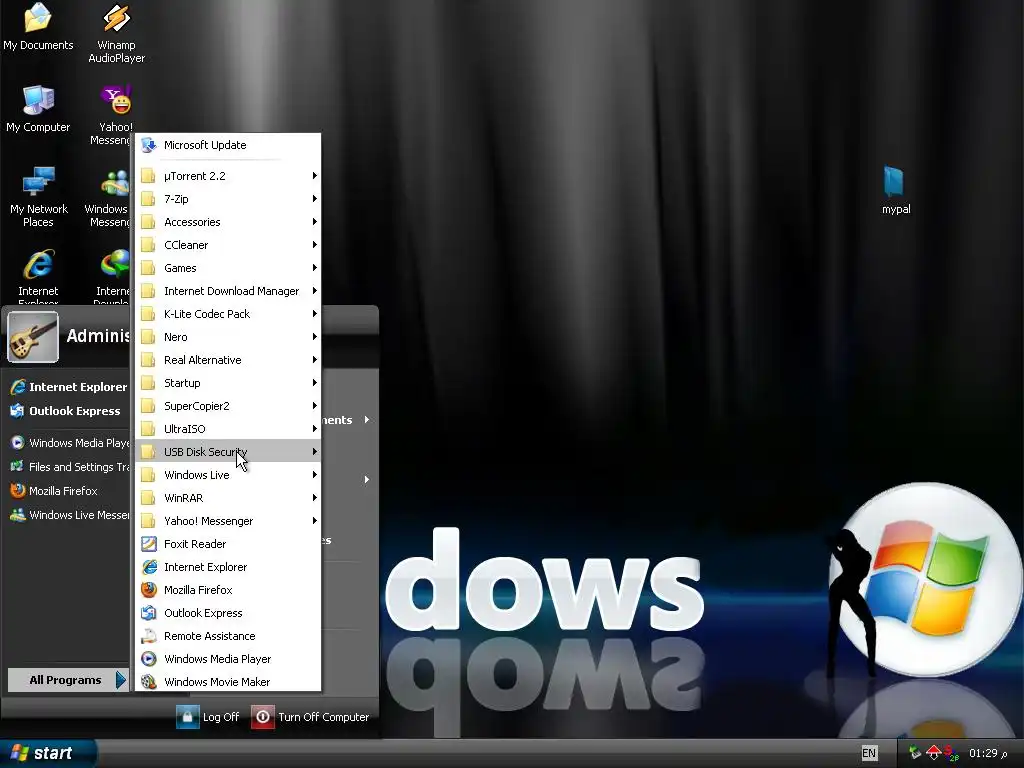The width and height of the screenshot is (1024, 768).
Task: Launch Foxit Reader from programs menu
Action: coord(228,544)
